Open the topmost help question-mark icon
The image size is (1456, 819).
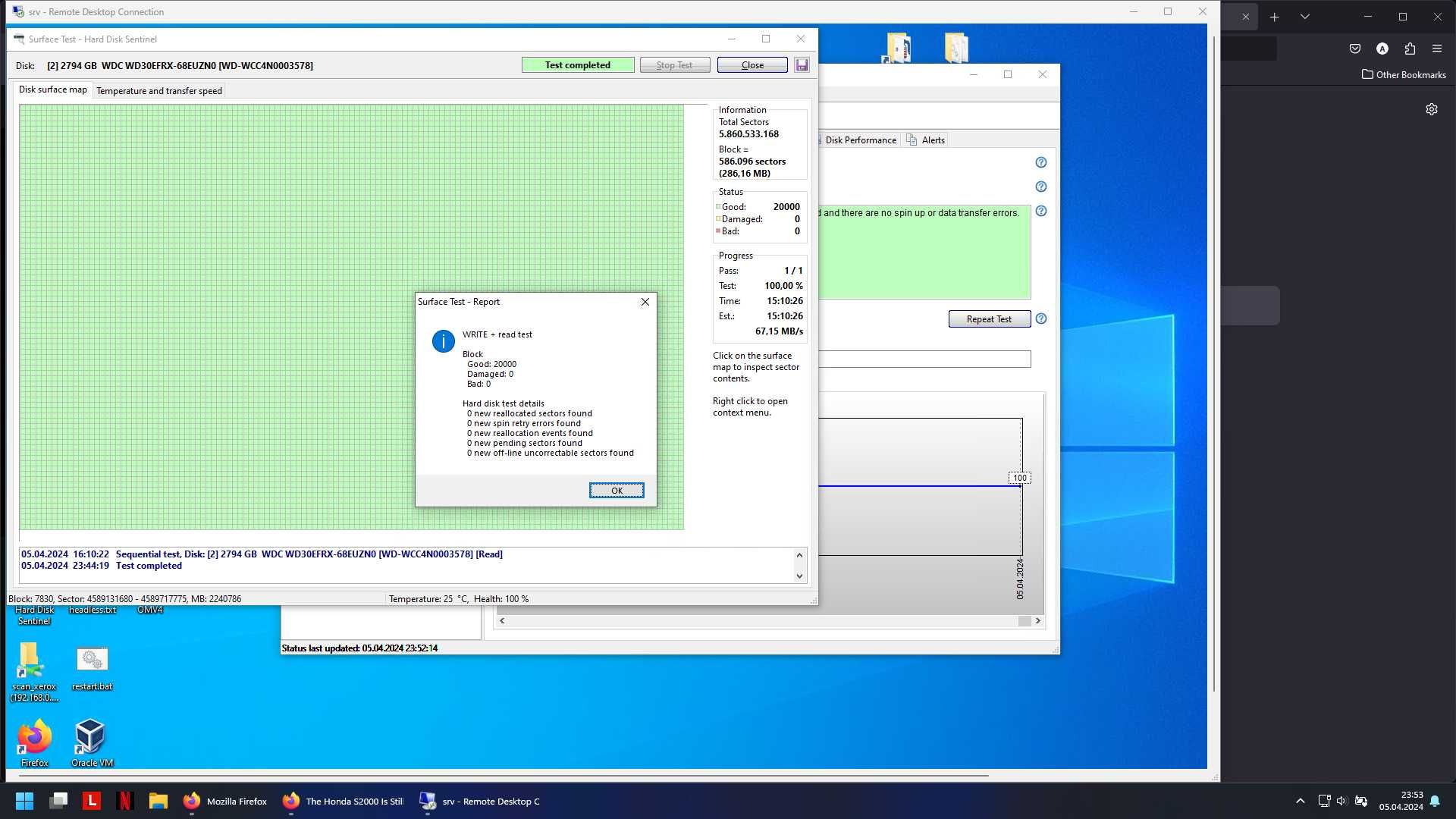point(1041,162)
